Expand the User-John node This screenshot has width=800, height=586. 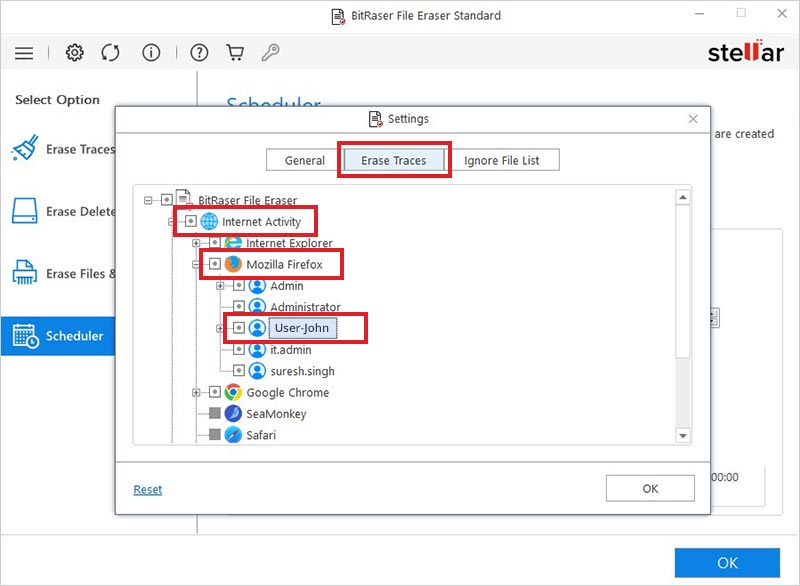point(220,328)
